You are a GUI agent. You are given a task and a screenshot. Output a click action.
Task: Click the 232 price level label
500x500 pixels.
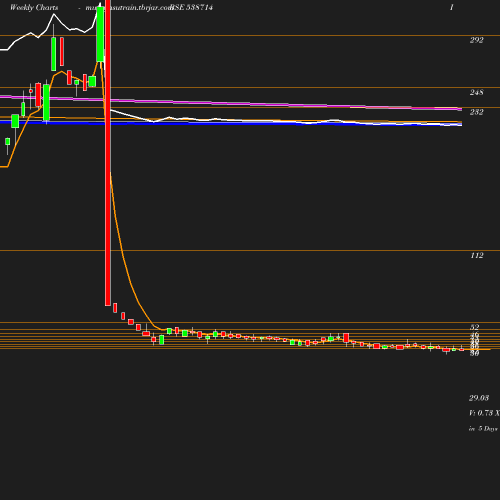[476, 112]
